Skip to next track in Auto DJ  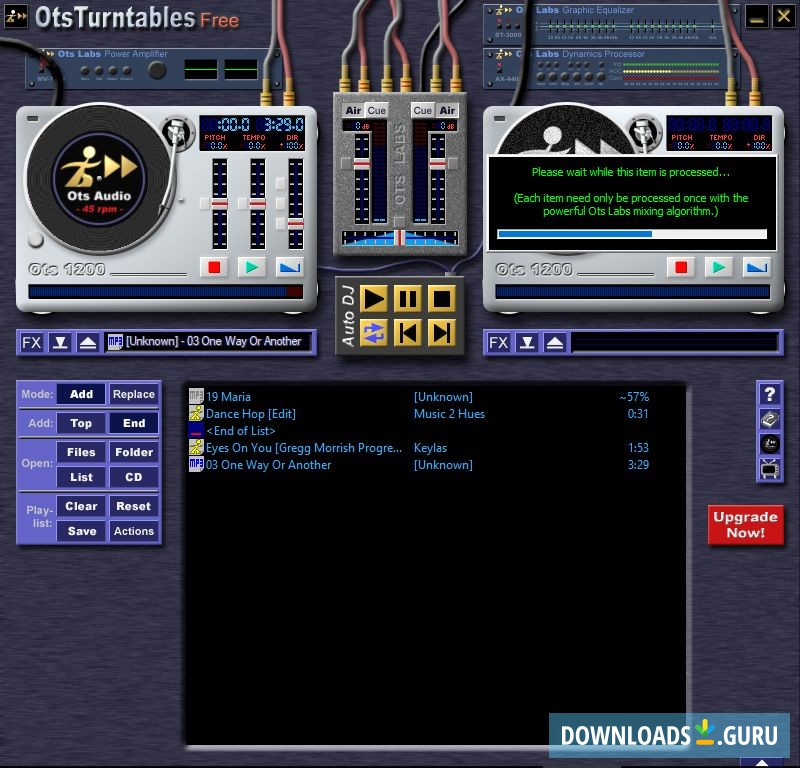point(441,333)
